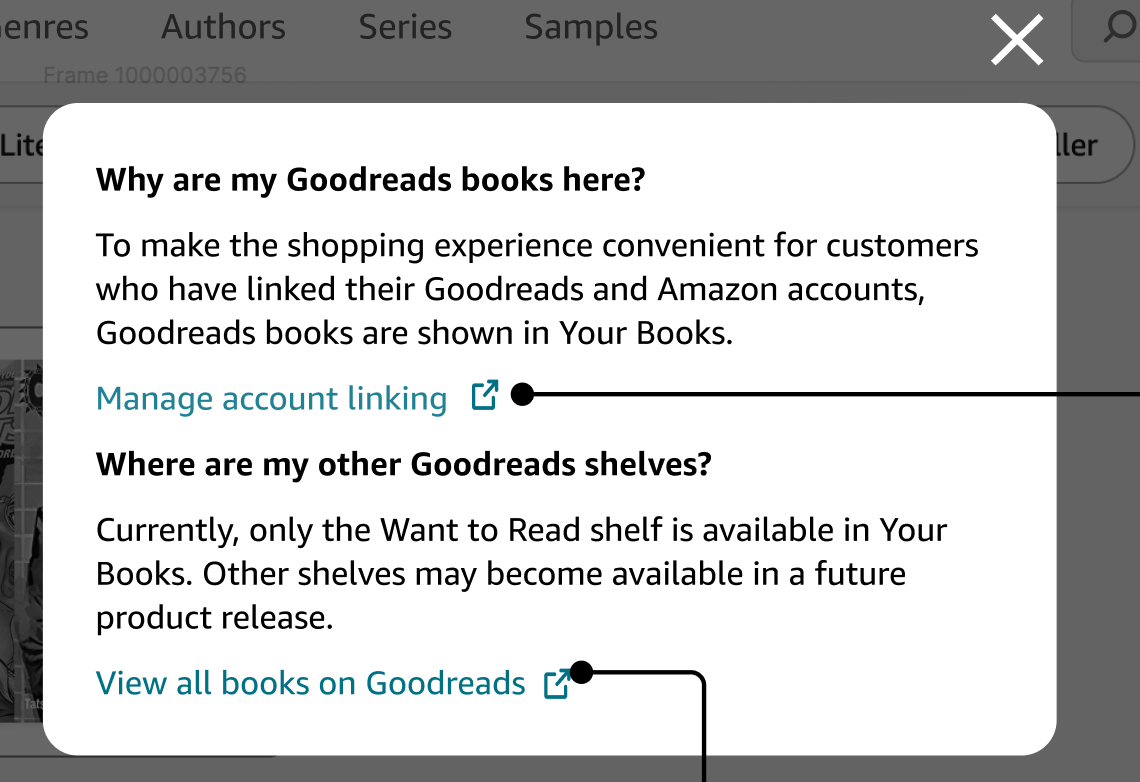Click annotation dot next to View all books
This screenshot has width=1140, height=782.
click(x=581, y=673)
